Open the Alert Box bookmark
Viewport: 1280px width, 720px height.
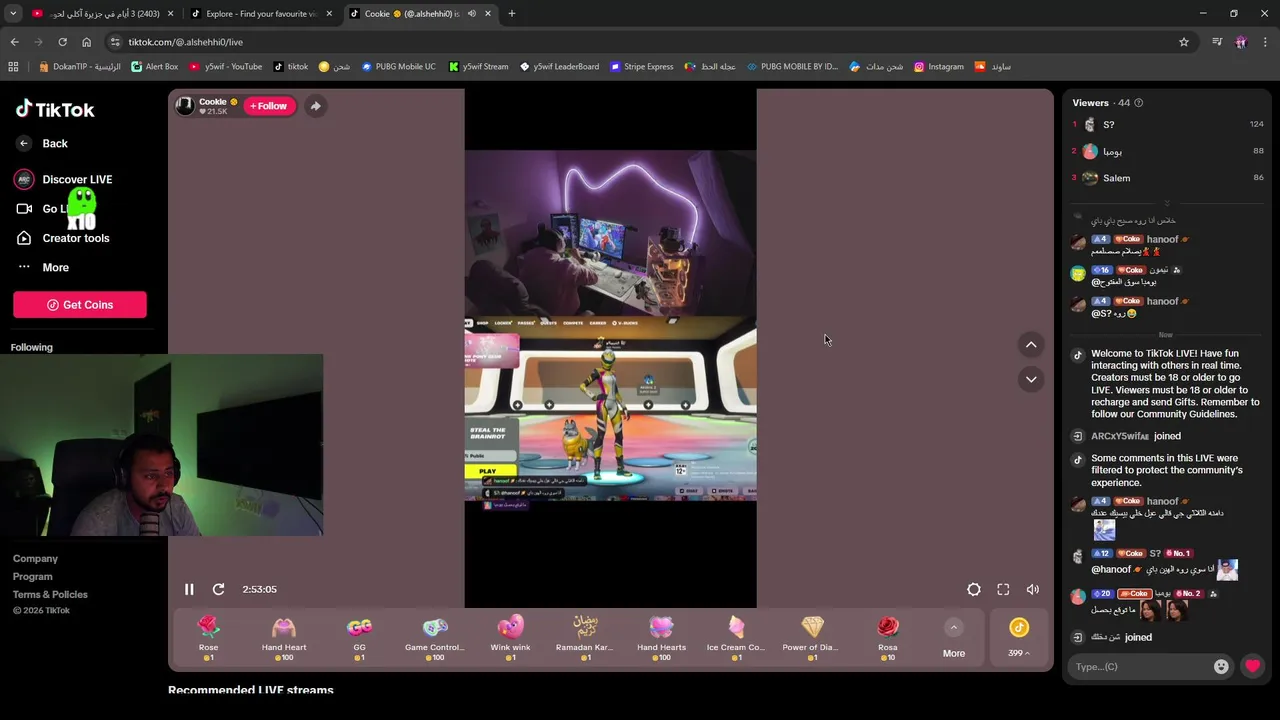[155, 67]
